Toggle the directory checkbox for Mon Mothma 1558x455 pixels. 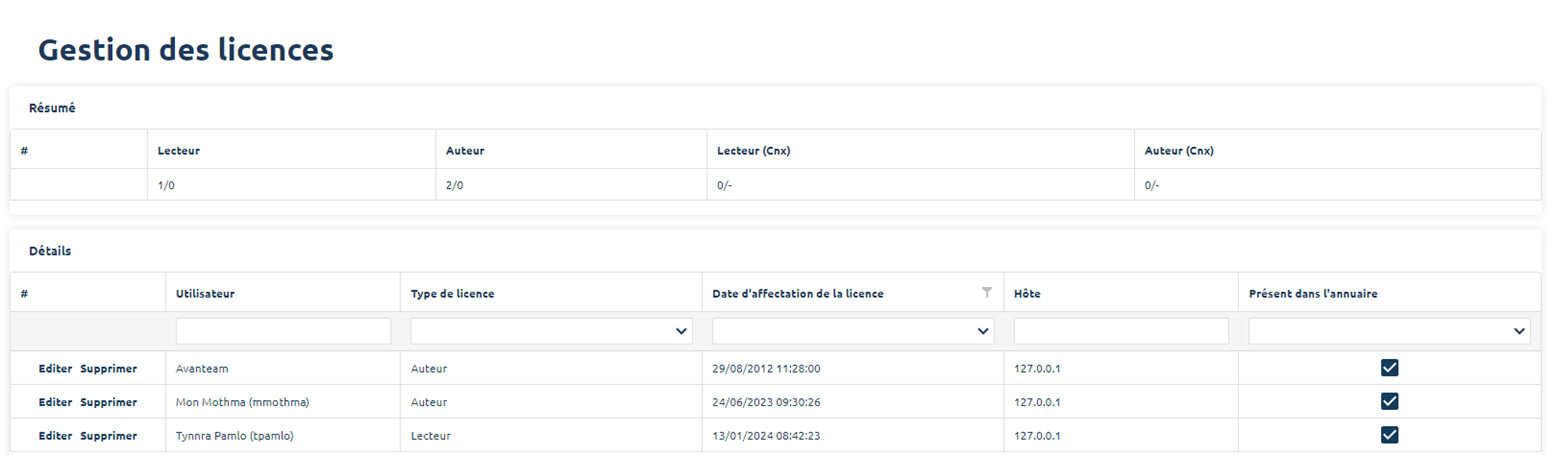coord(1388,402)
